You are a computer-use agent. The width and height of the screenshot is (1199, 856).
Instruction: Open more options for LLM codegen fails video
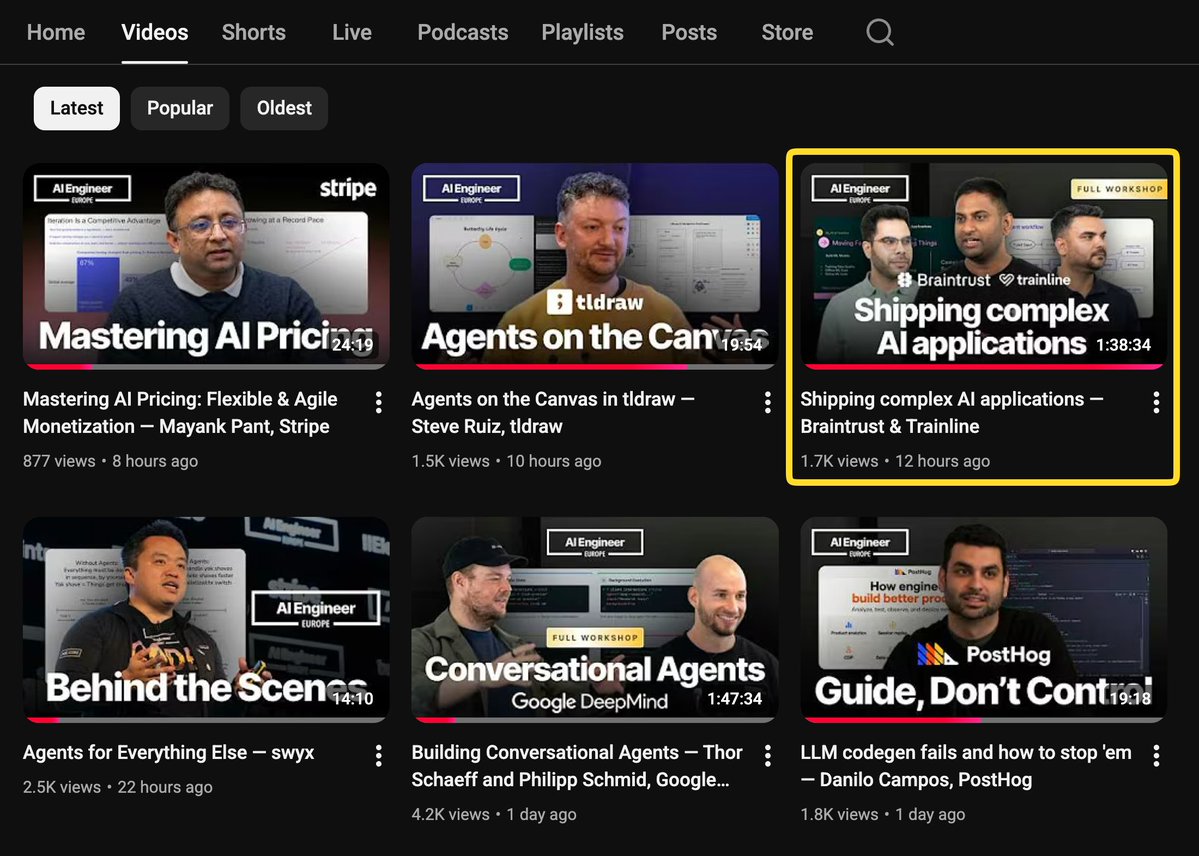click(1156, 756)
